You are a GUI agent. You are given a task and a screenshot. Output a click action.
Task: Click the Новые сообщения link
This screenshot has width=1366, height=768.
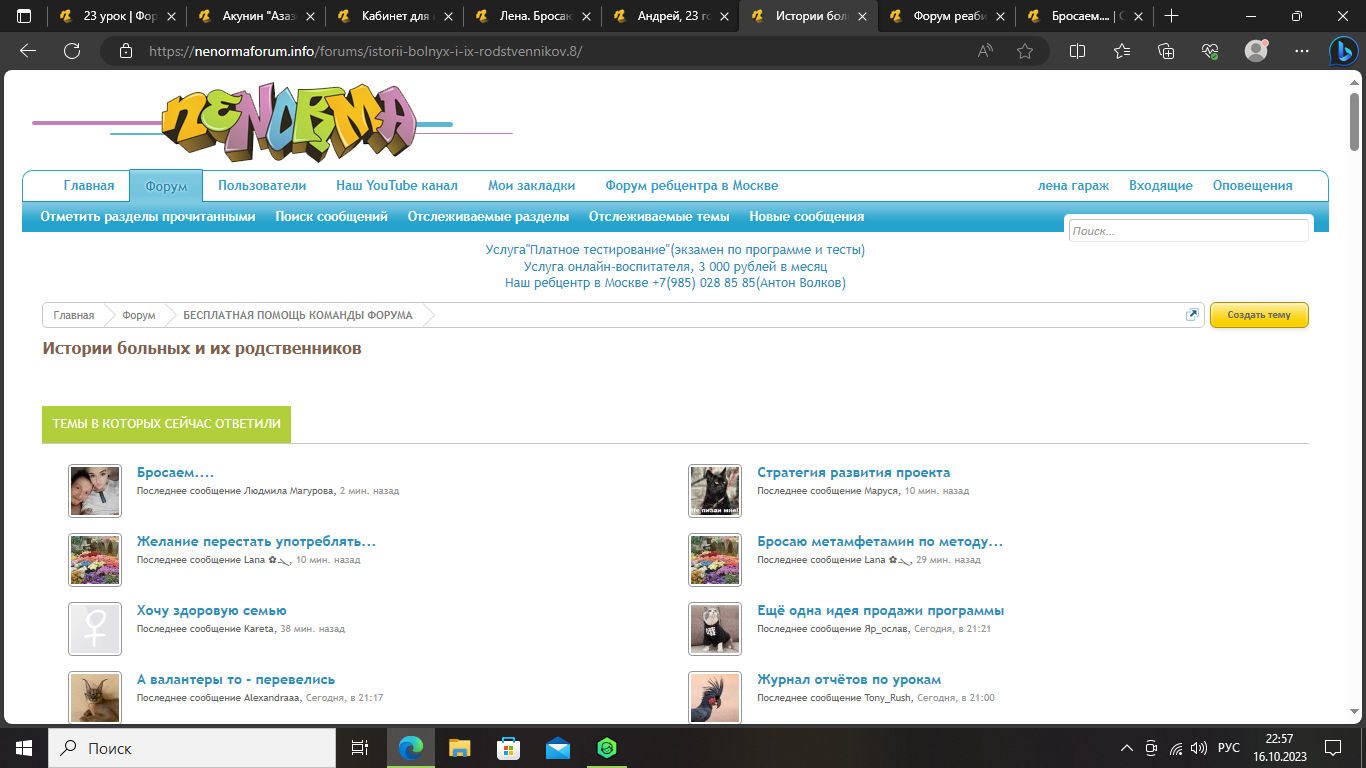click(806, 217)
